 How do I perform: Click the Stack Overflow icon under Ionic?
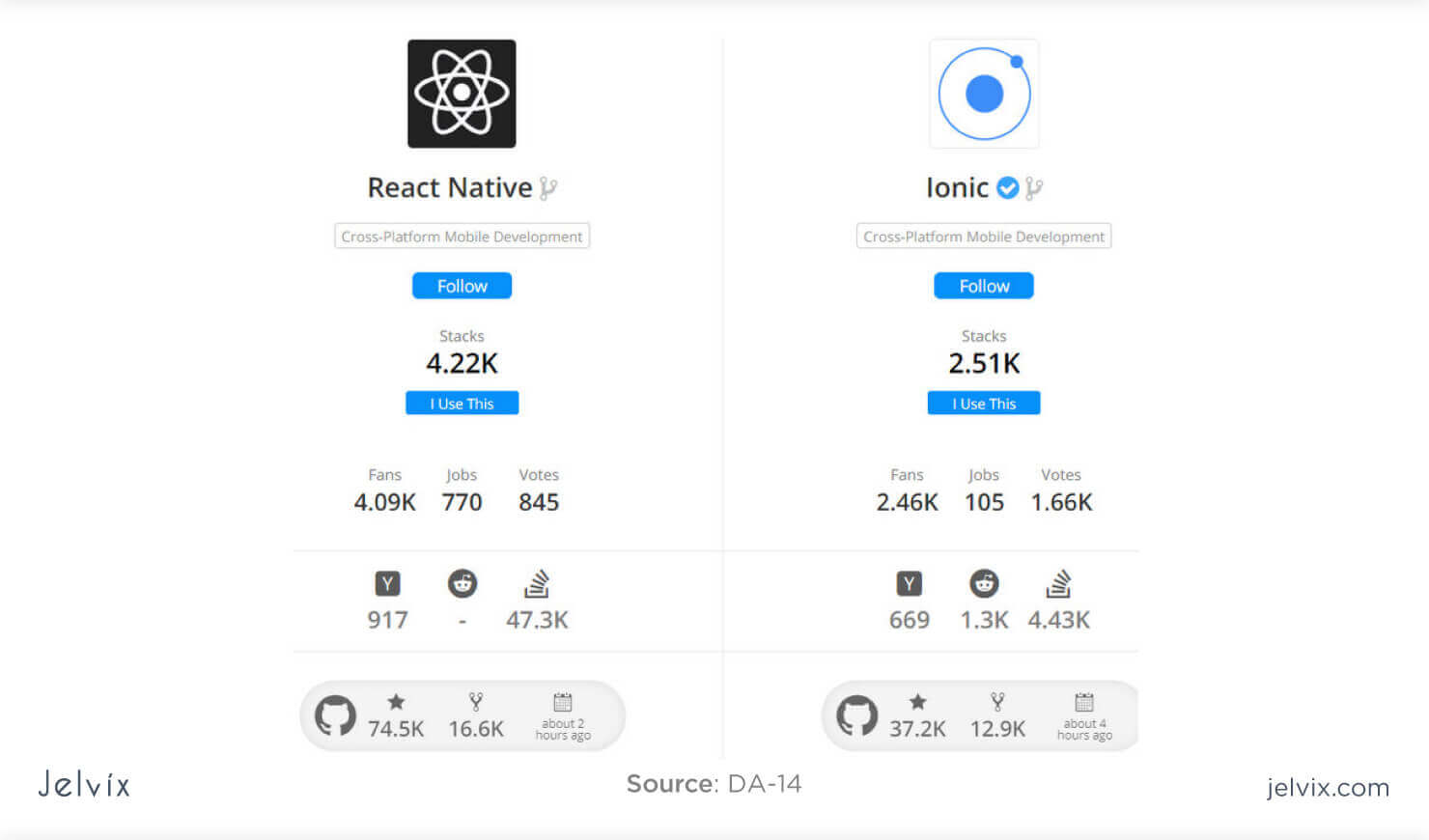click(1058, 583)
